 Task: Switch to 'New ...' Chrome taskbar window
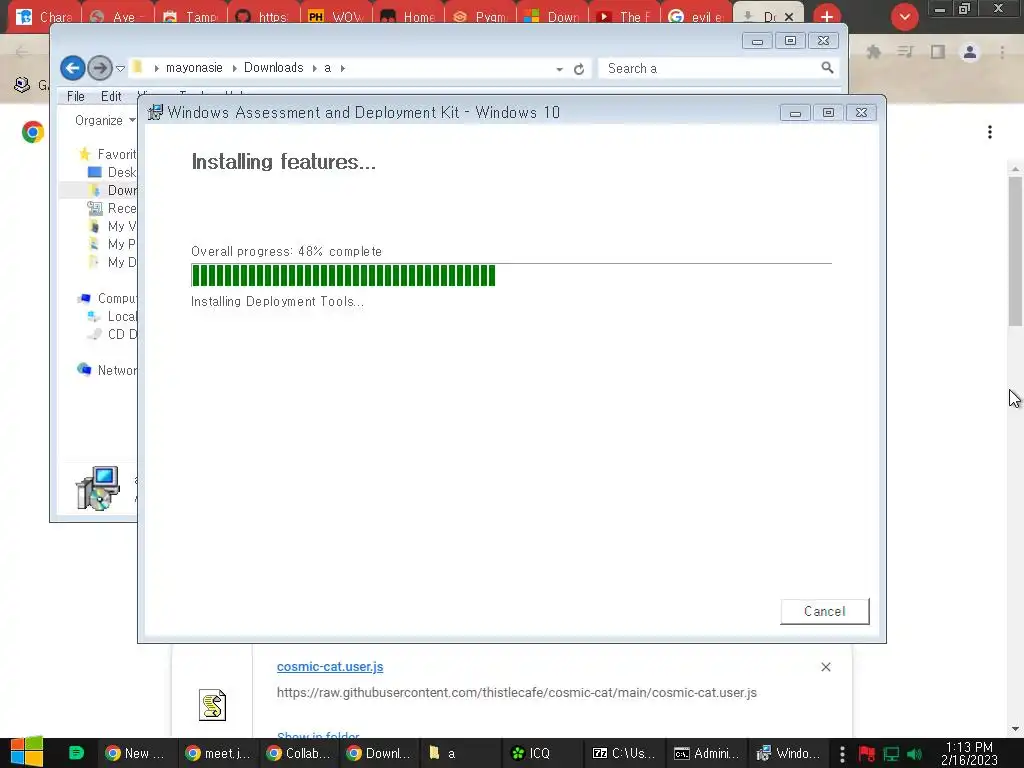[135, 753]
